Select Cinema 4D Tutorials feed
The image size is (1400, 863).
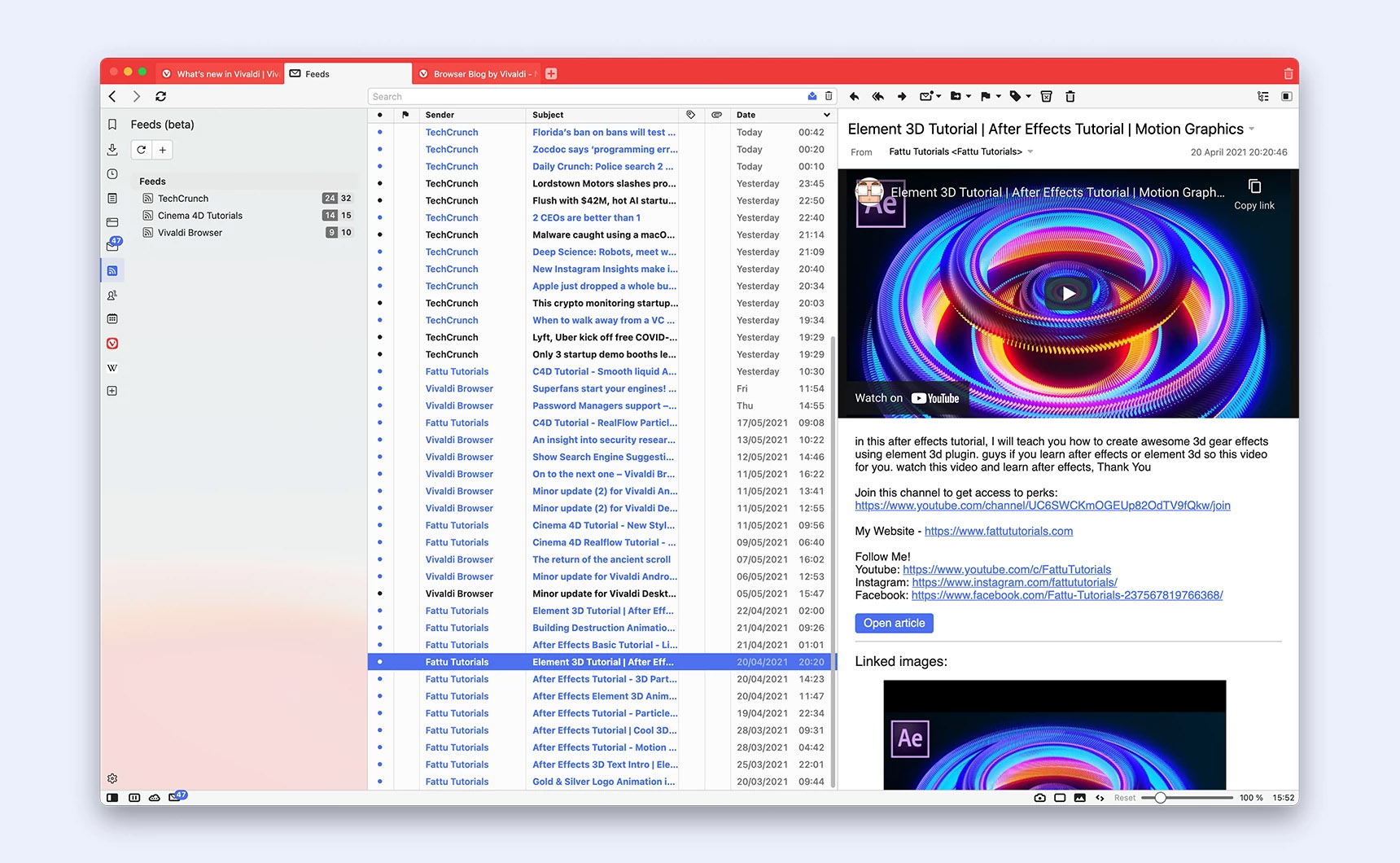[247, 216]
